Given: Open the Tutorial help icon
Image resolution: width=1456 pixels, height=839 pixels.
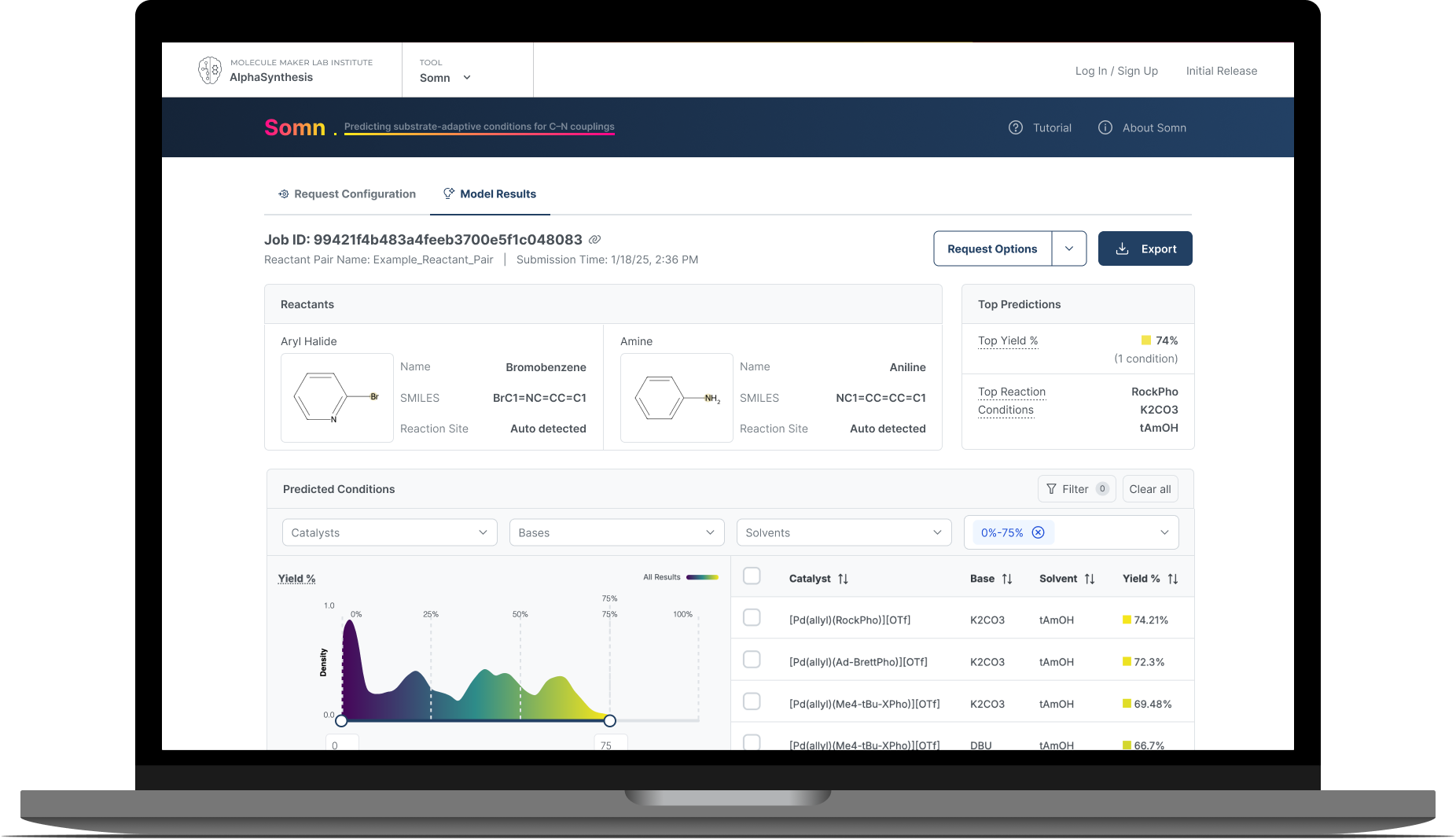Looking at the screenshot, I should click(1016, 127).
